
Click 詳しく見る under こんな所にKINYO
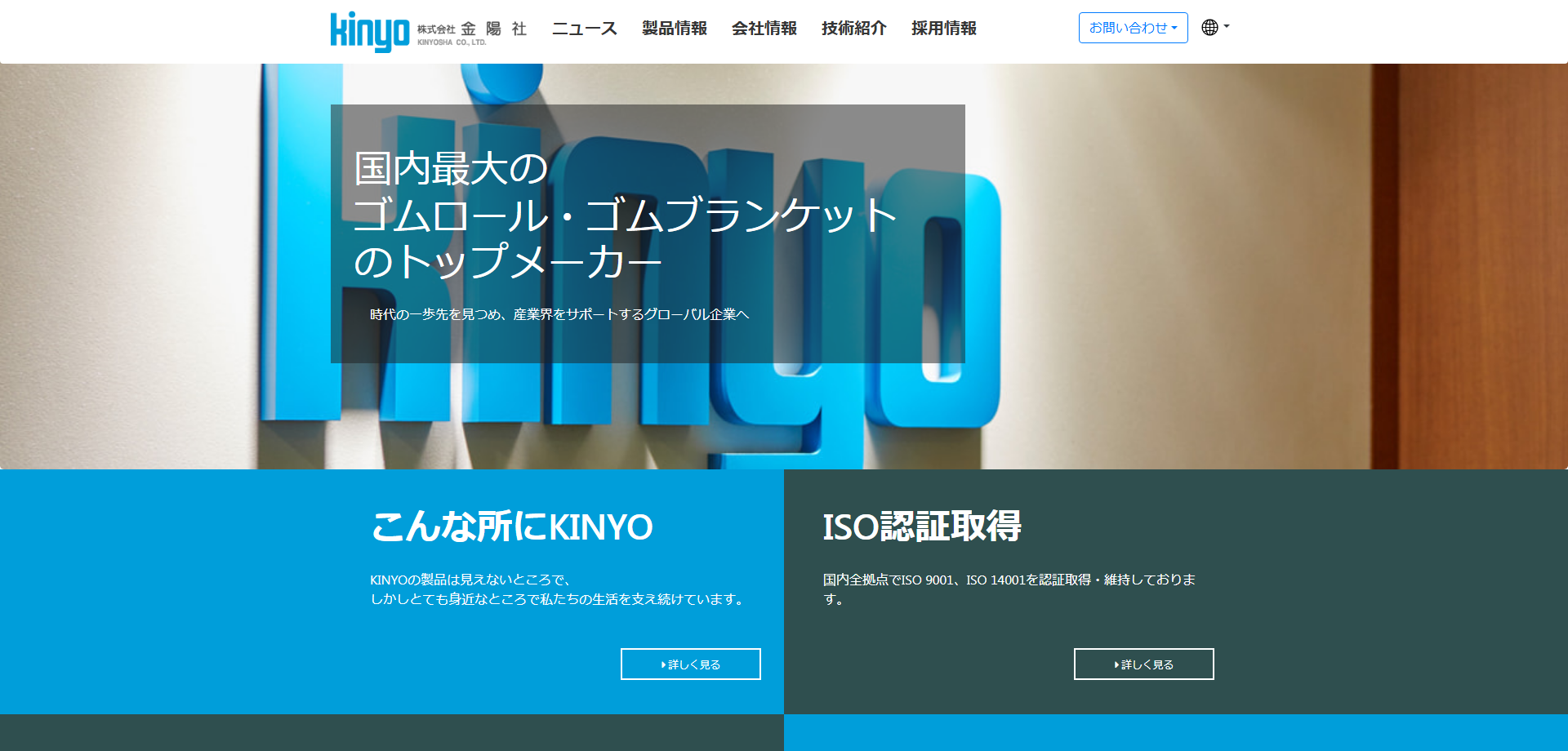click(x=691, y=664)
